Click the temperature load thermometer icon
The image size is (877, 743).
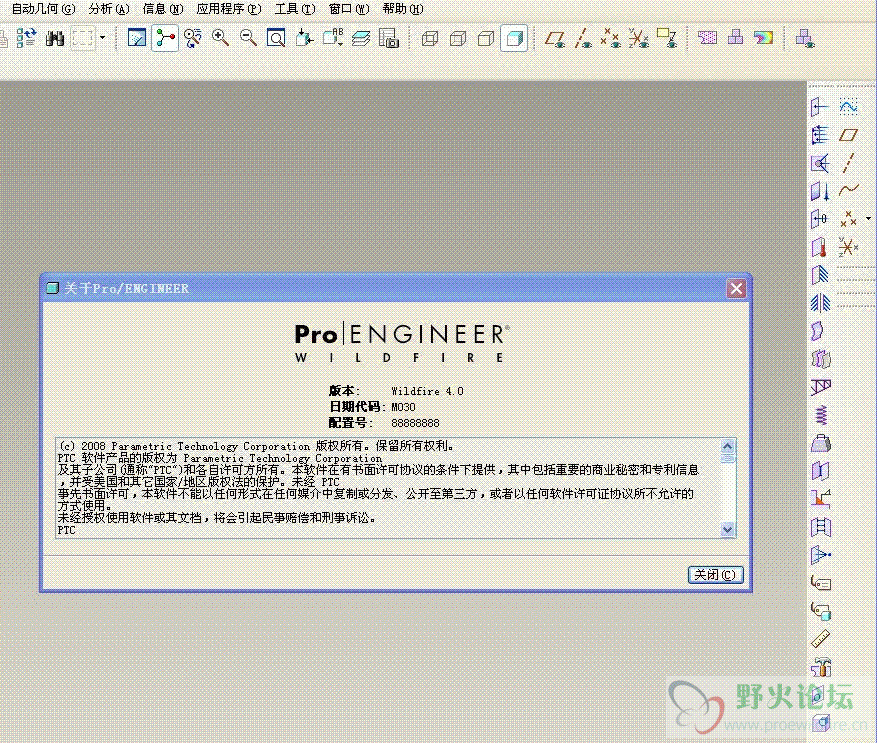[x=820, y=247]
